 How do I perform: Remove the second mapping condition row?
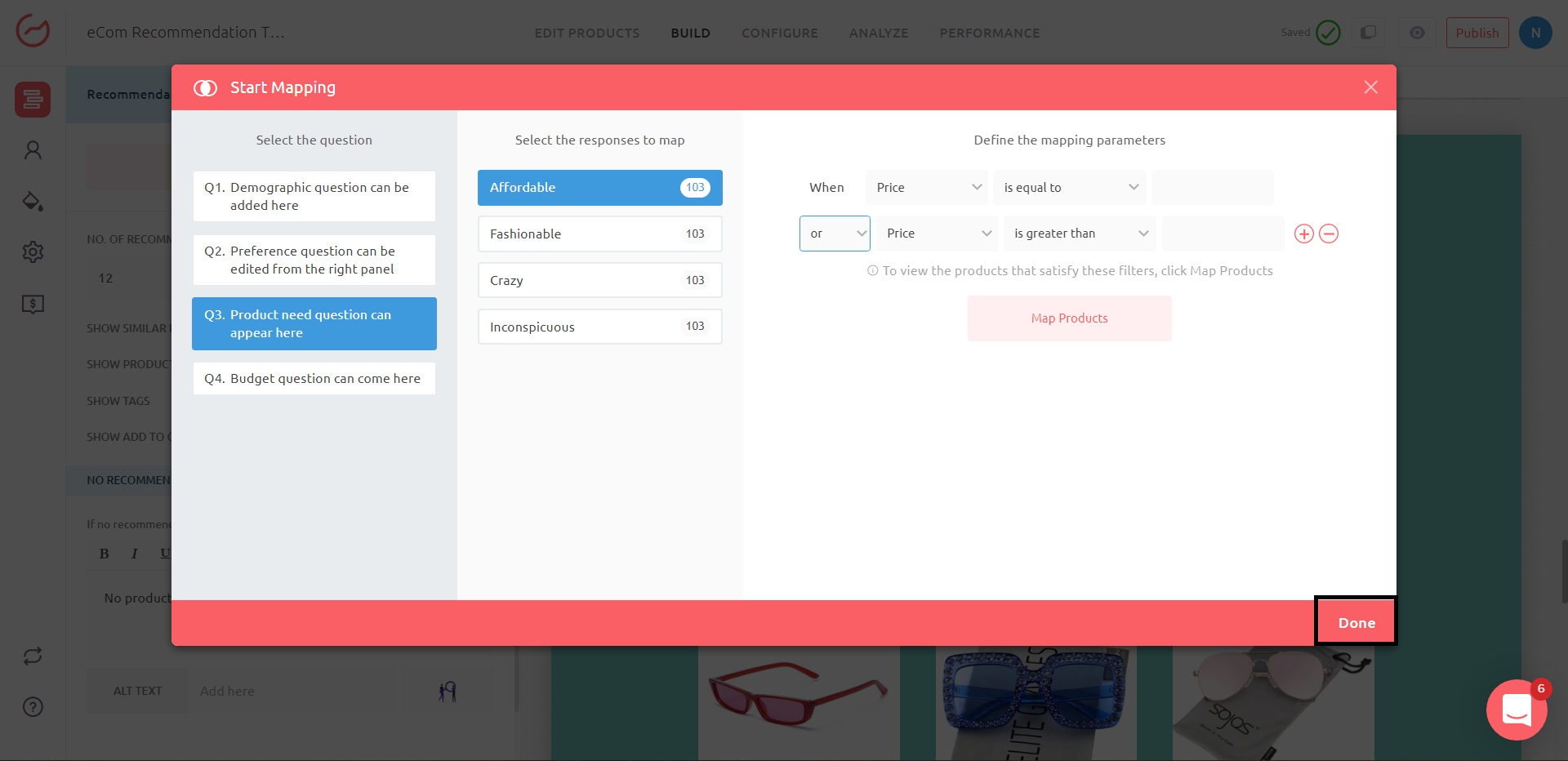[1329, 234]
